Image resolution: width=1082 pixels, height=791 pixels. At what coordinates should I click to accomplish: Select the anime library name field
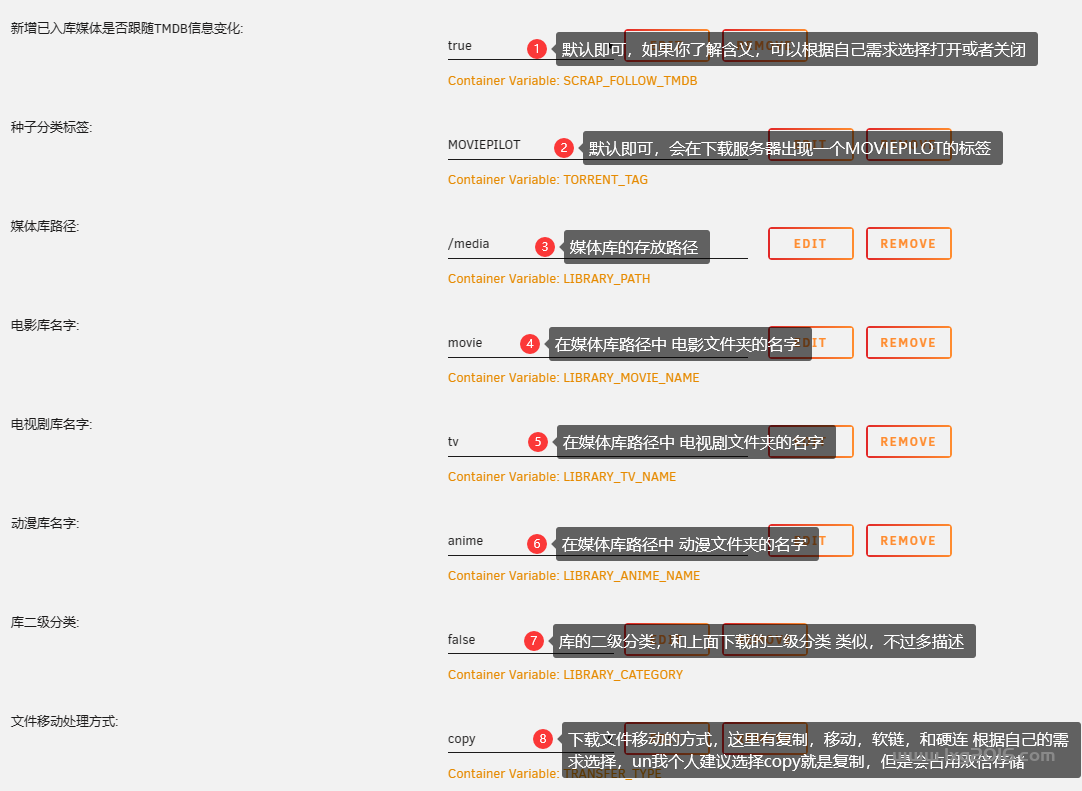click(x=598, y=541)
